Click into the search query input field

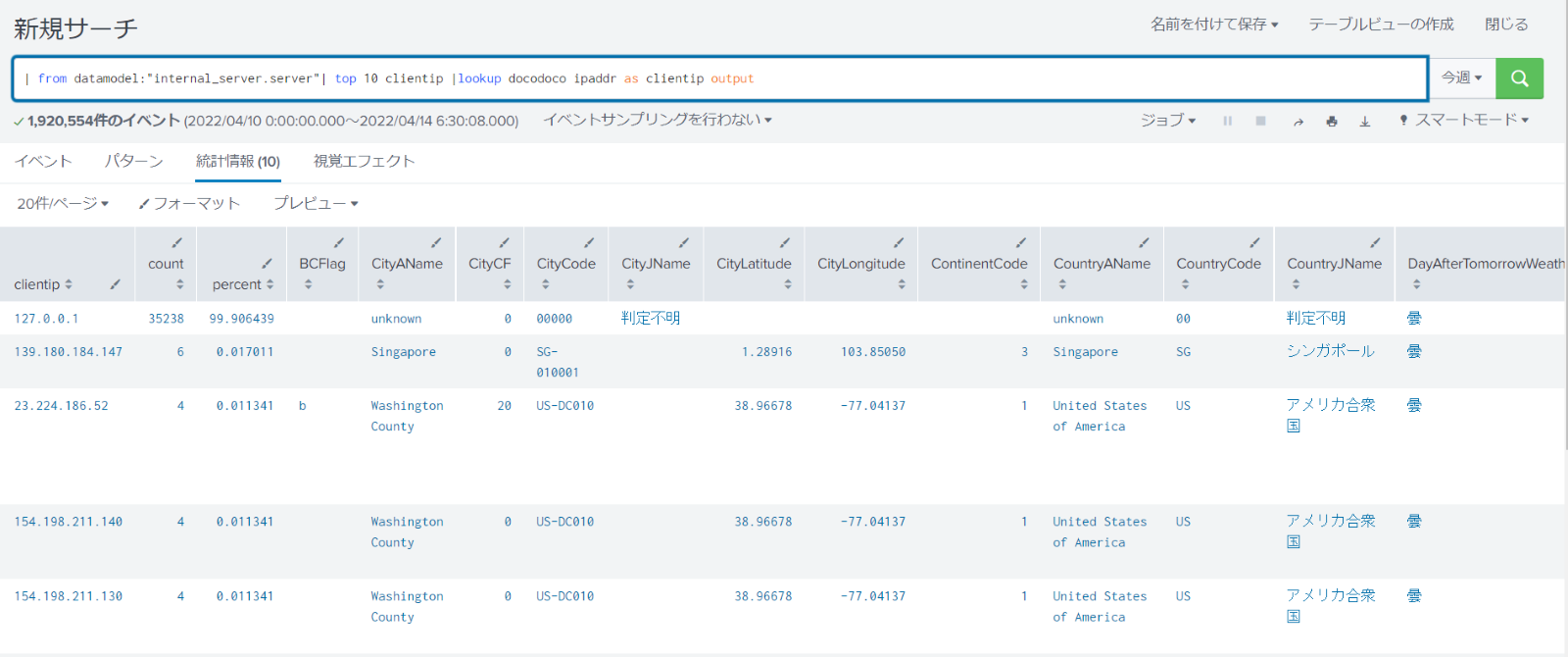coord(720,78)
